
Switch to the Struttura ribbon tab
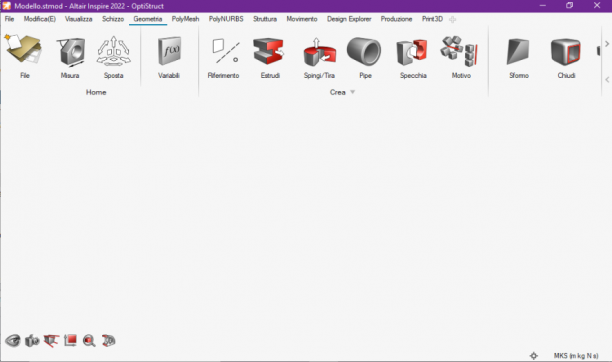265,19
